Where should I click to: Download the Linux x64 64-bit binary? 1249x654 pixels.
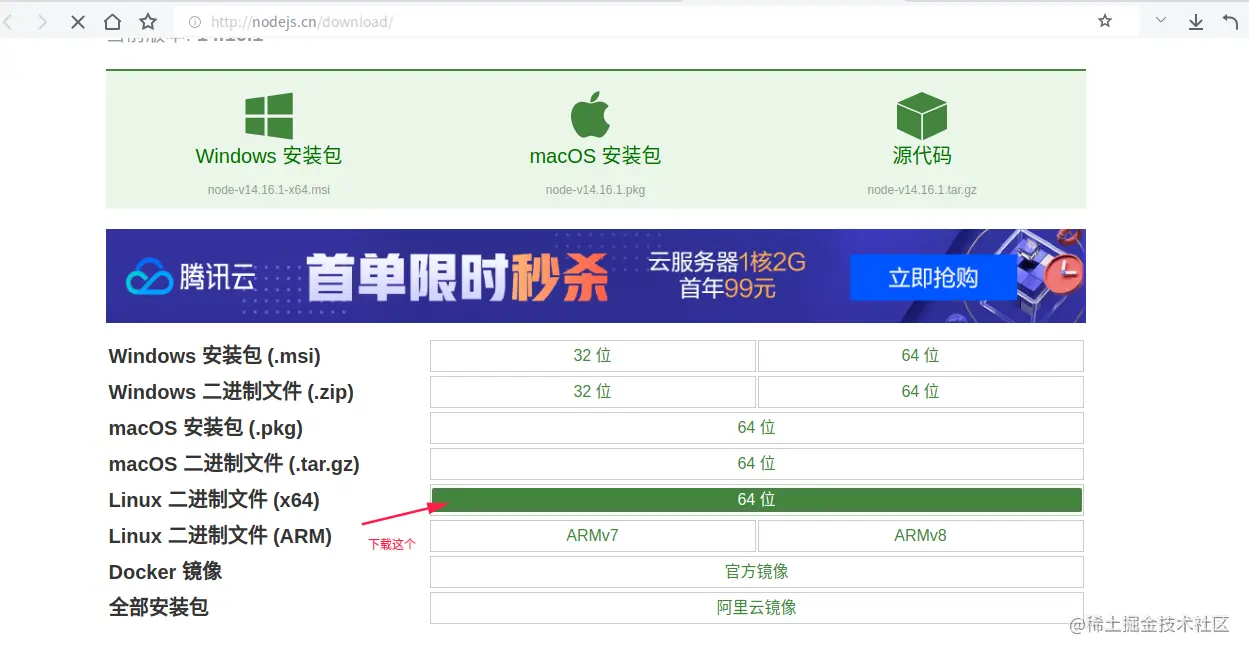(x=755, y=499)
